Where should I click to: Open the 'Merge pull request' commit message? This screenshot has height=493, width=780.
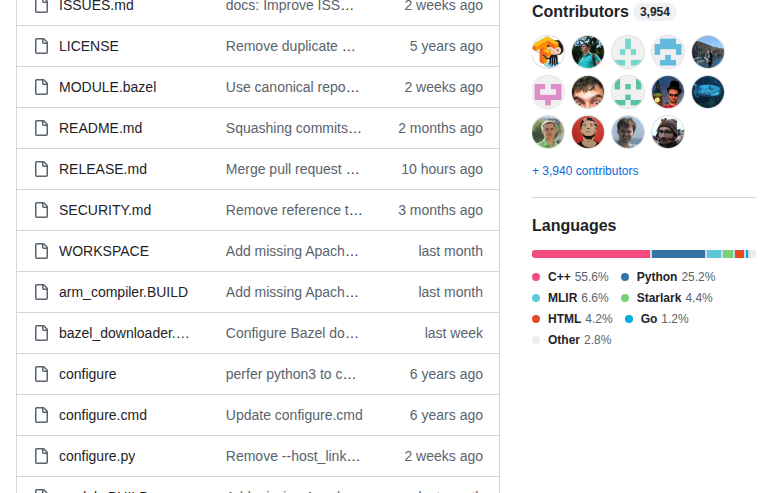[x=292, y=169]
